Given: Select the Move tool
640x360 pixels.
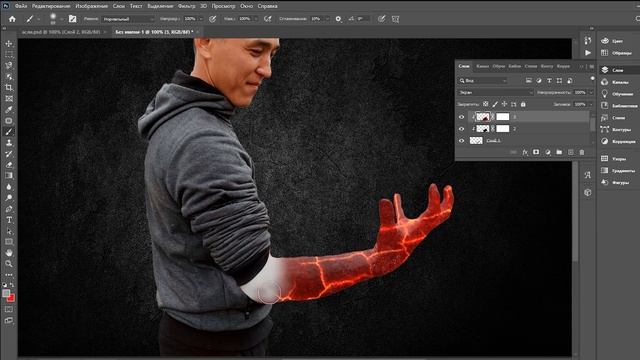Looking at the screenshot, I should 9,44.
